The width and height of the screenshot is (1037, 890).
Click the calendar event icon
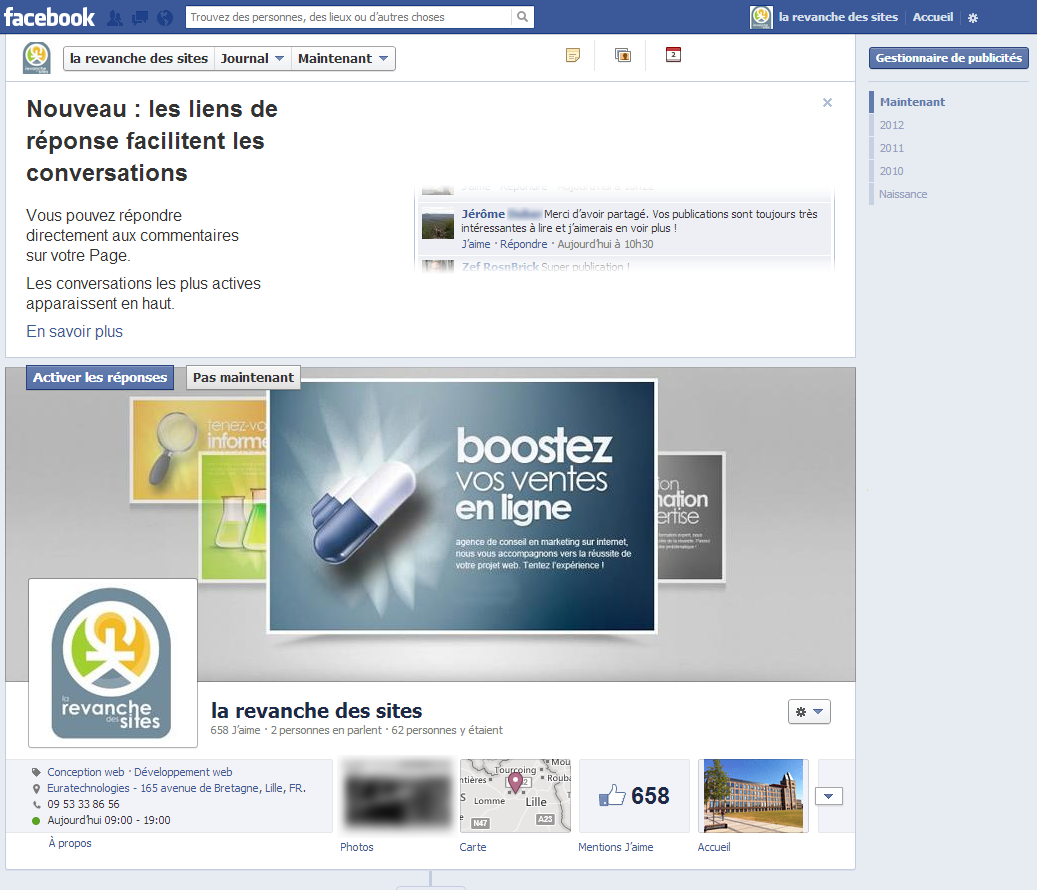click(673, 54)
